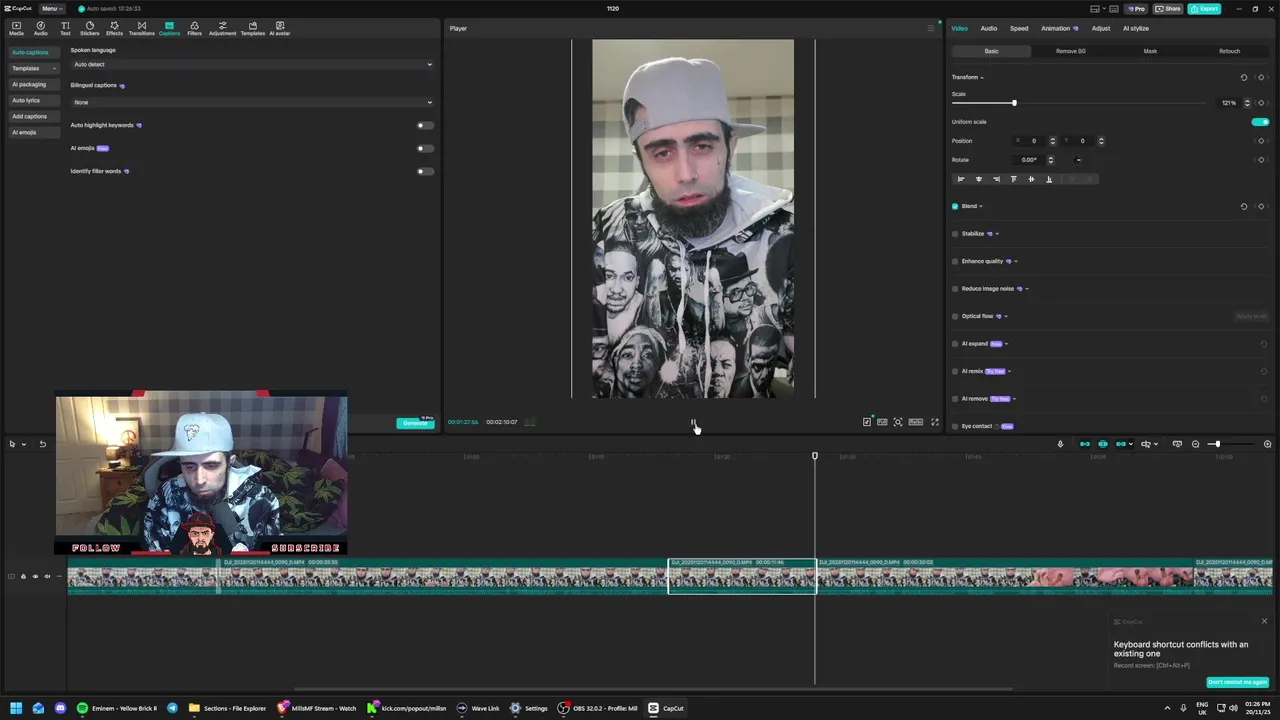Viewport: 1280px width, 720px height.
Task: Toggle Identify filler words switch
Action: 425,171
